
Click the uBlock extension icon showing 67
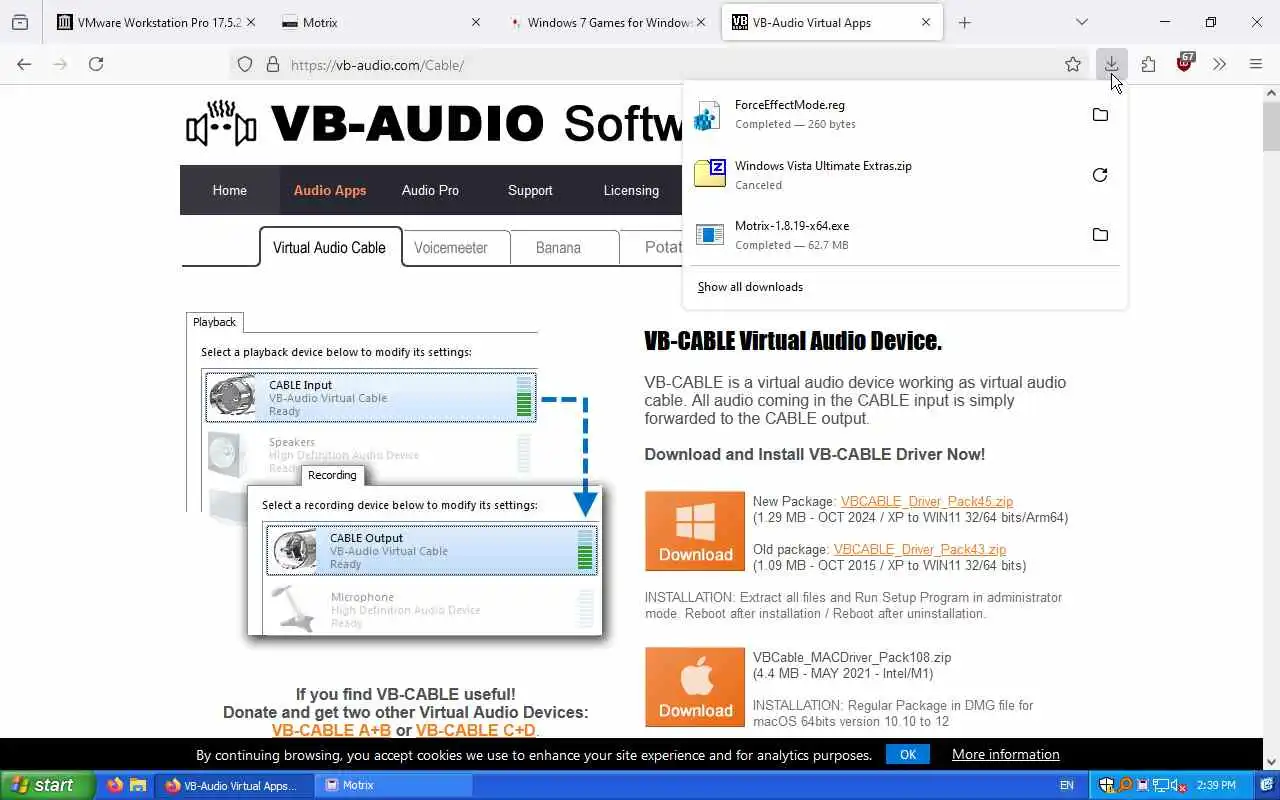point(1185,63)
